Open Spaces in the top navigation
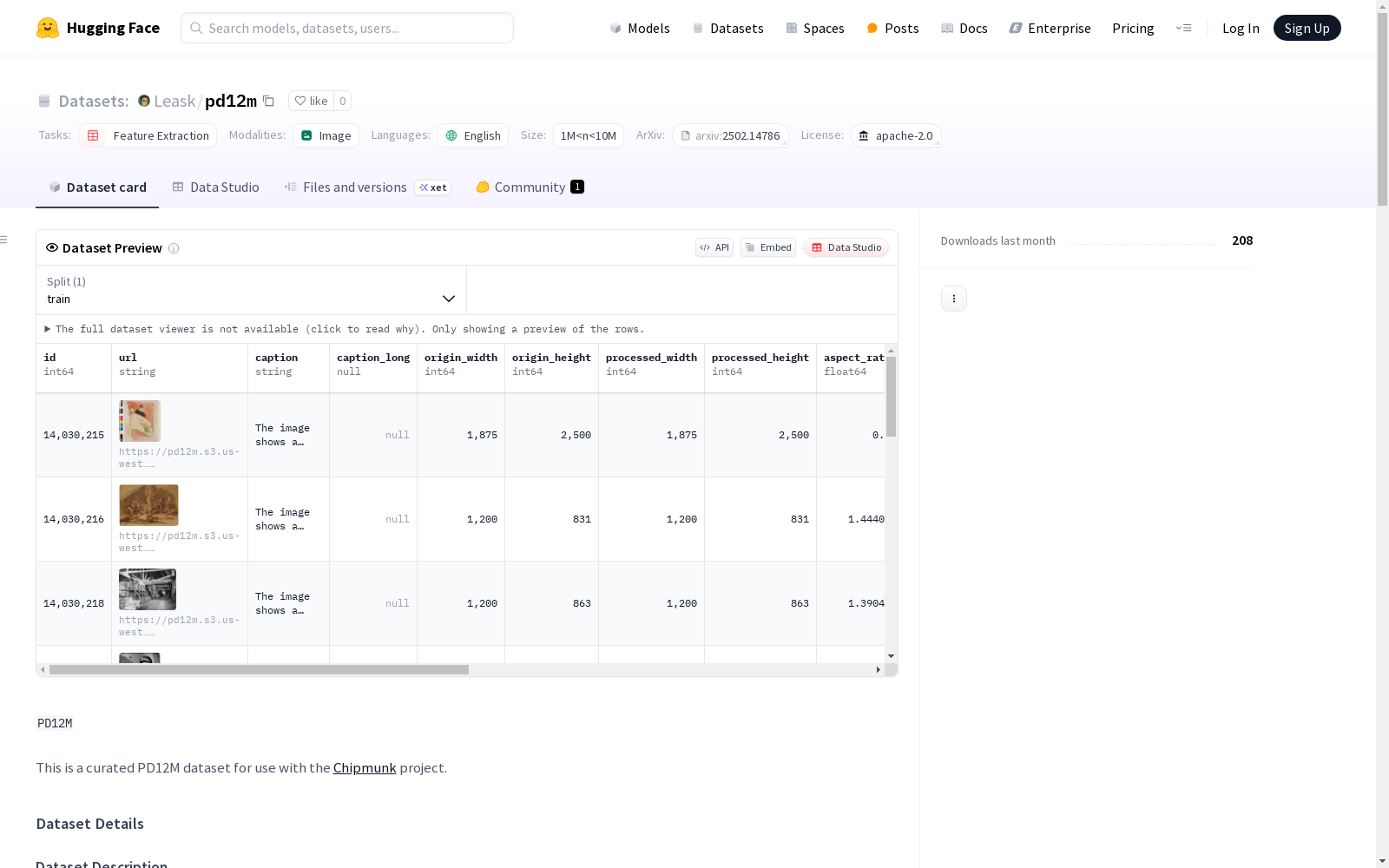This screenshot has height=868, width=1389. [x=815, y=28]
